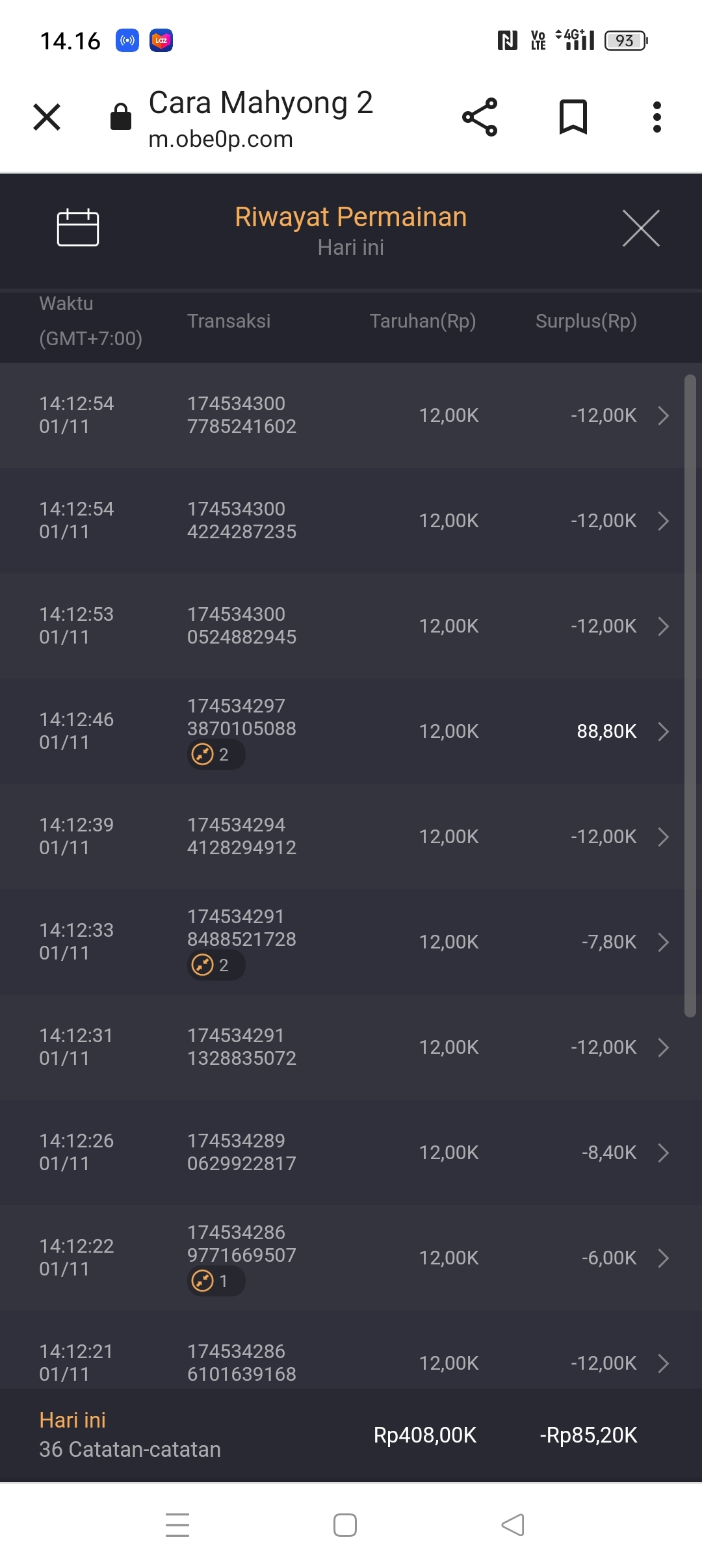Tap free-spin badge on 14:12:46 transaction
Image resolution: width=702 pixels, height=1568 pixels.
pos(215,755)
